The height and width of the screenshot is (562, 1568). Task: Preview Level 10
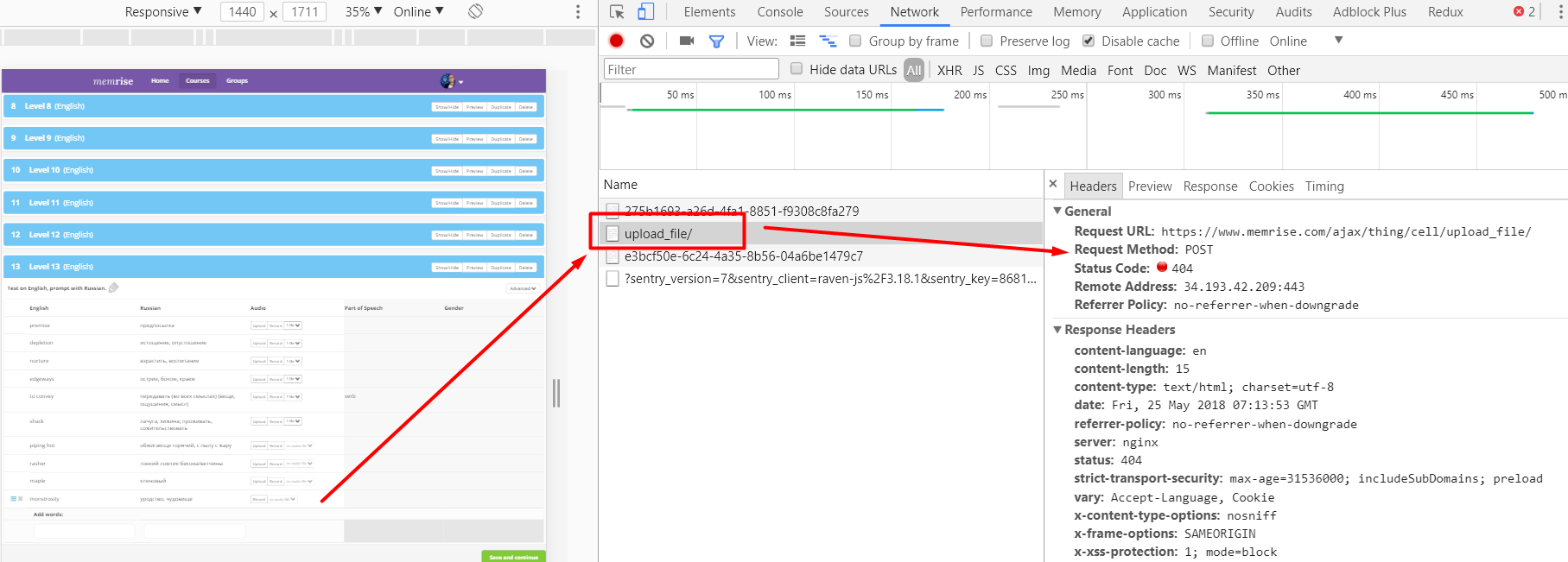coord(474,171)
